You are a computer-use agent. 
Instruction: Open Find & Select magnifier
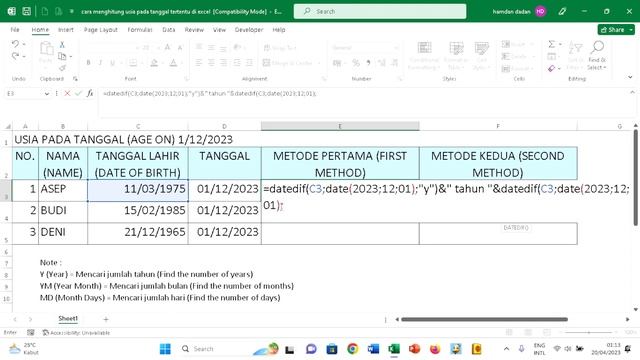(x=597, y=56)
